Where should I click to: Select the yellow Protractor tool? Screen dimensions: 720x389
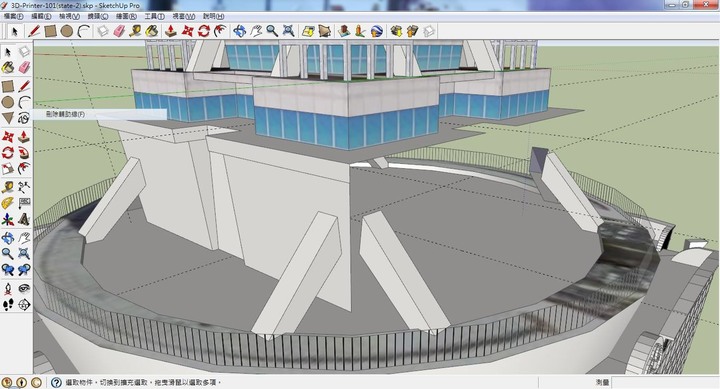pos(8,203)
